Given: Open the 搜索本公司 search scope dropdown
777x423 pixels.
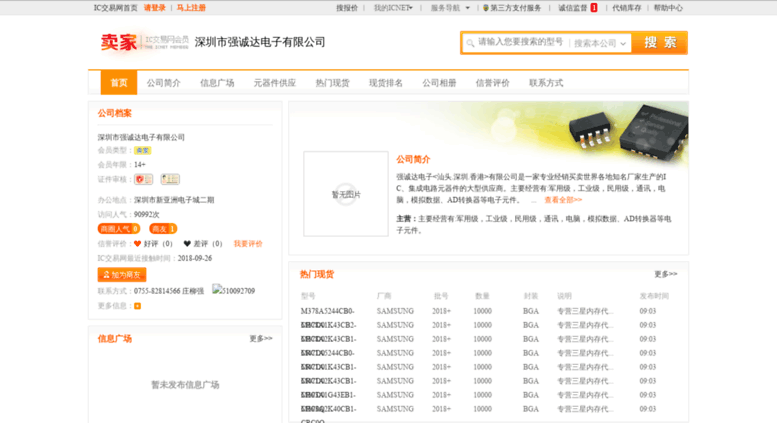Looking at the screenshot, I should 600,44.
